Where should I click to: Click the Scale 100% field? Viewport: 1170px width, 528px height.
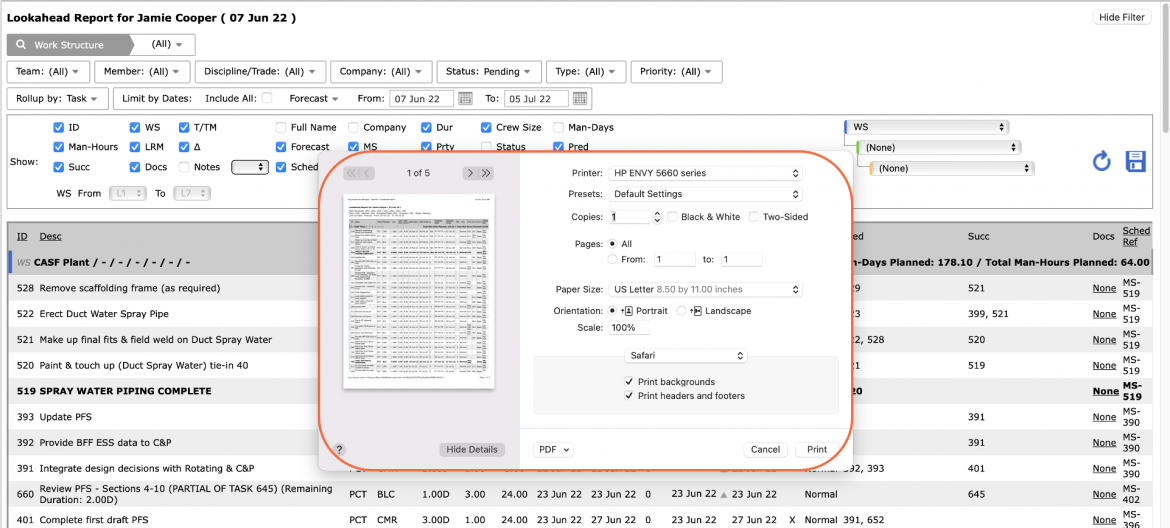click(x=629, y=328)
